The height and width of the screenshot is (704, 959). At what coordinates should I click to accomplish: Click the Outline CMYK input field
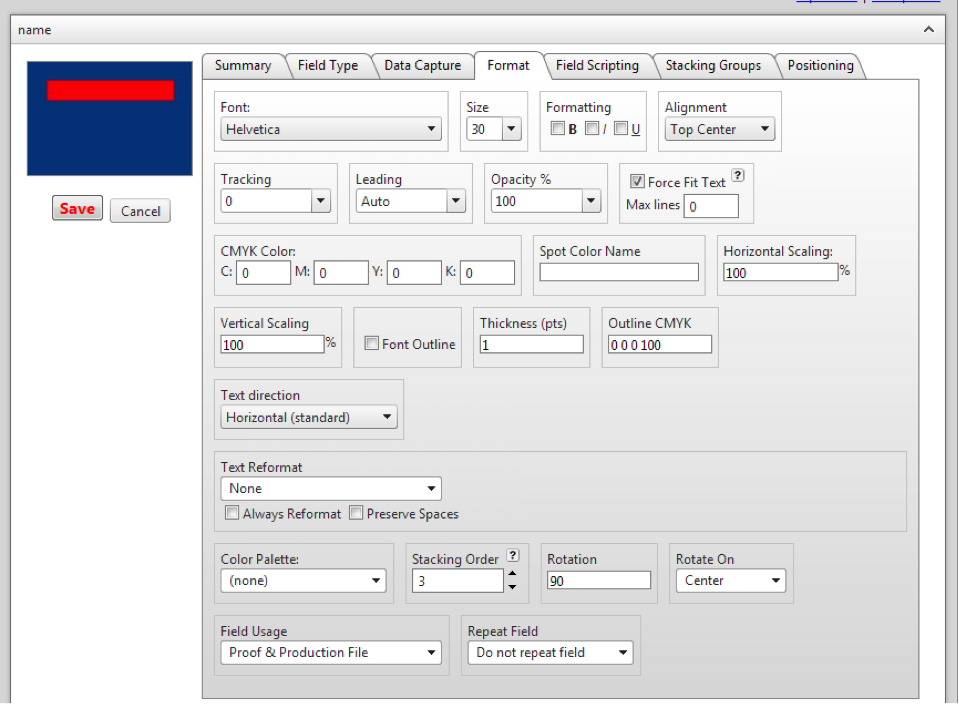pos(660,344)
